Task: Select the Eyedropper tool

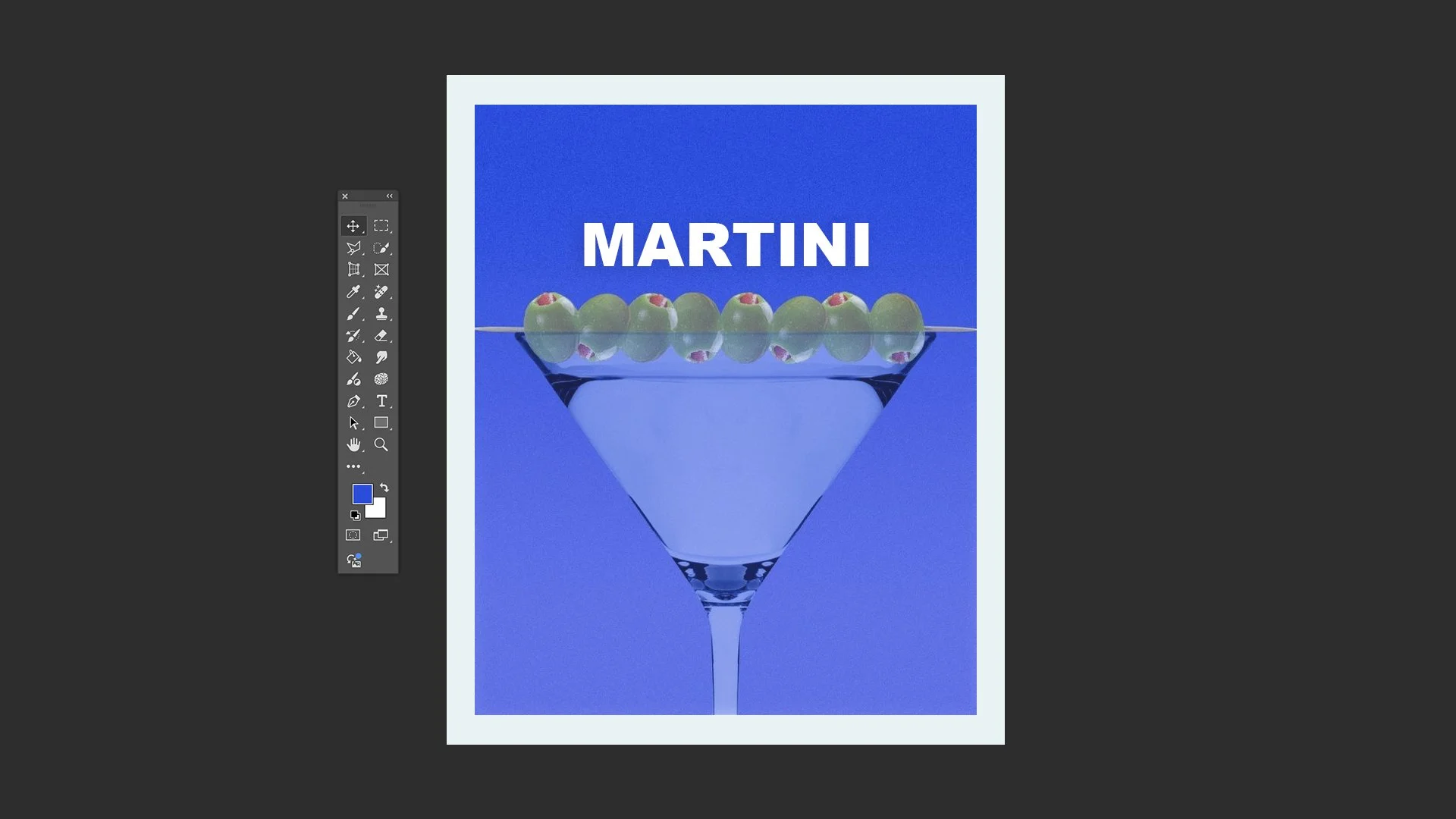Action: pos(353,292)
